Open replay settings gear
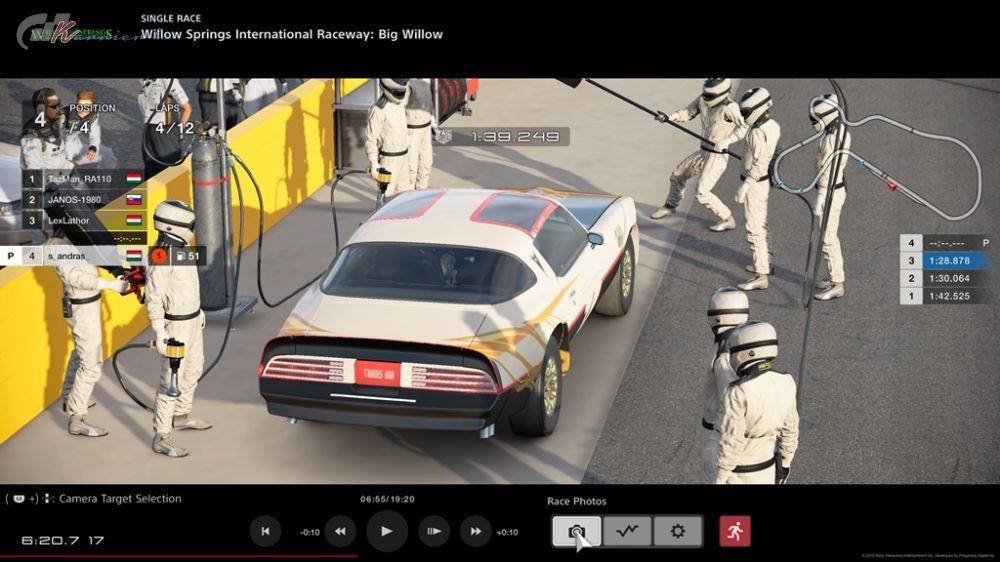1000x562 pixels. pos(677,531)
